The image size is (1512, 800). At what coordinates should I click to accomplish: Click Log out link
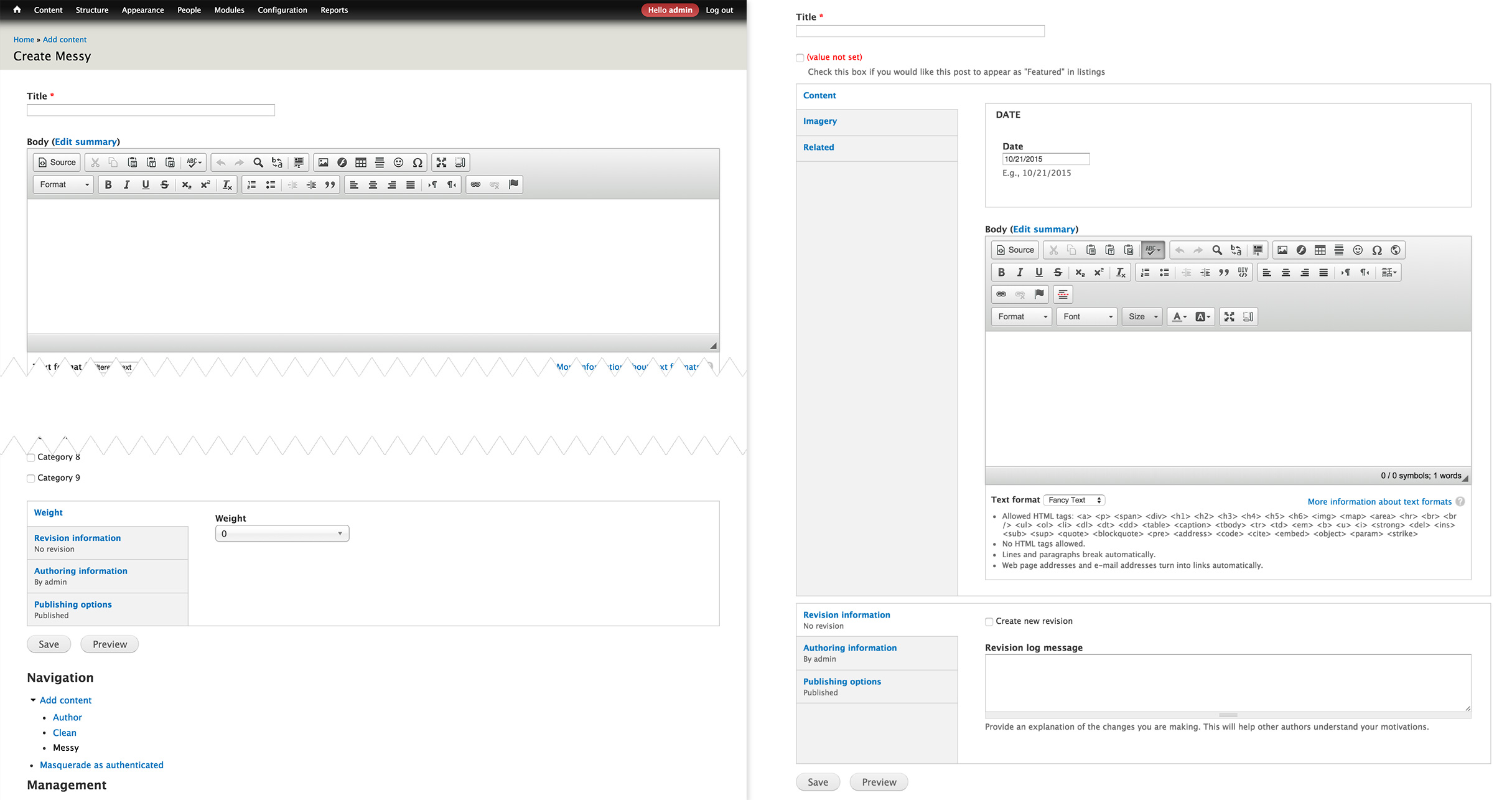tap(719, 10)
